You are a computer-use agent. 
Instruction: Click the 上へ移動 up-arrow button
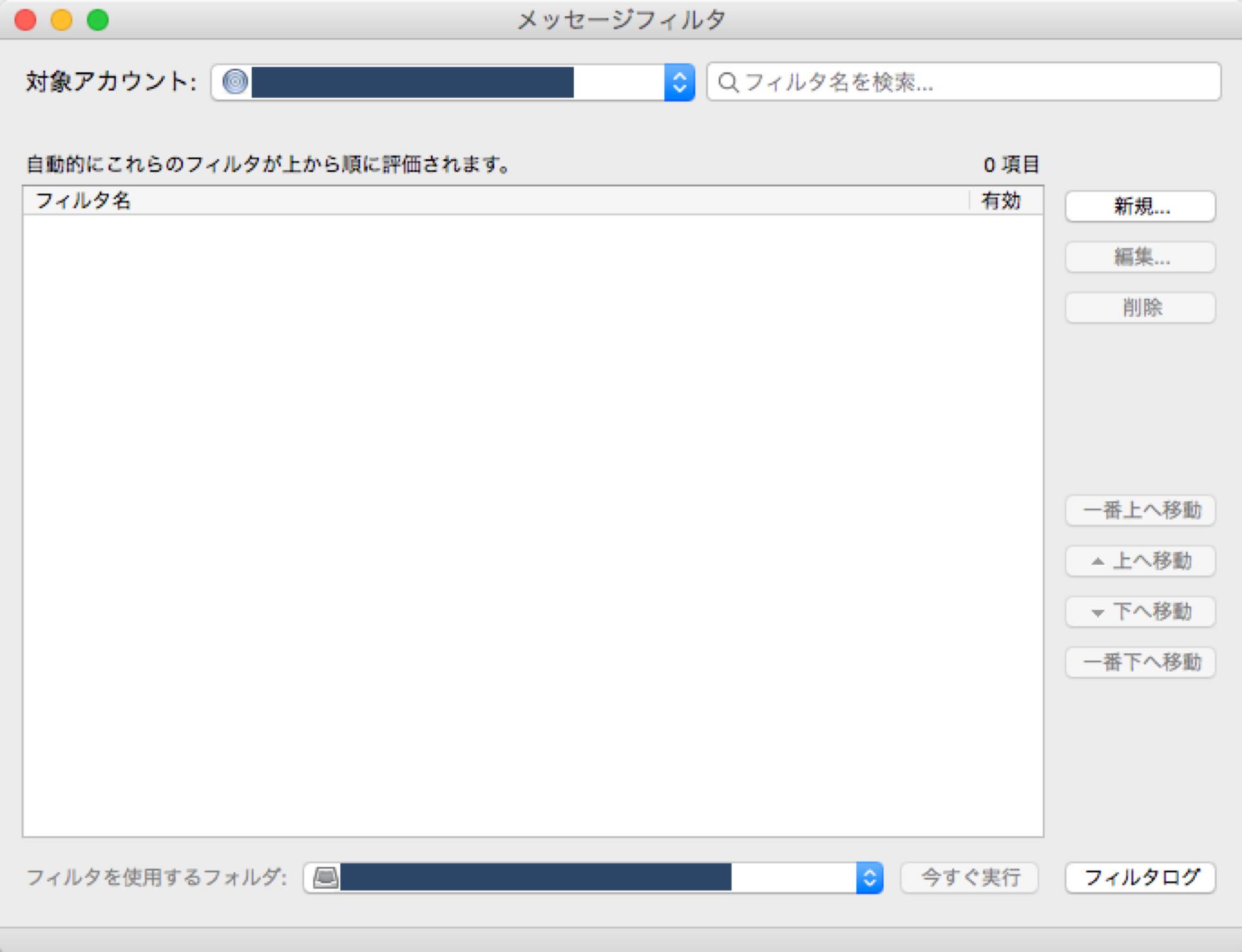point(1140,561)
